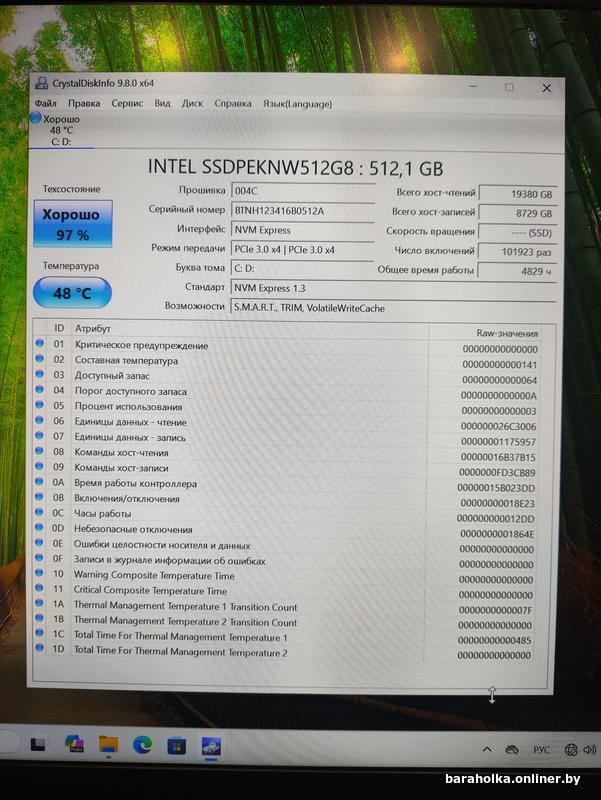Open the Справка menu
This screenshot has width=601, height=800.
pyautogui.click(x=233, y=104)
